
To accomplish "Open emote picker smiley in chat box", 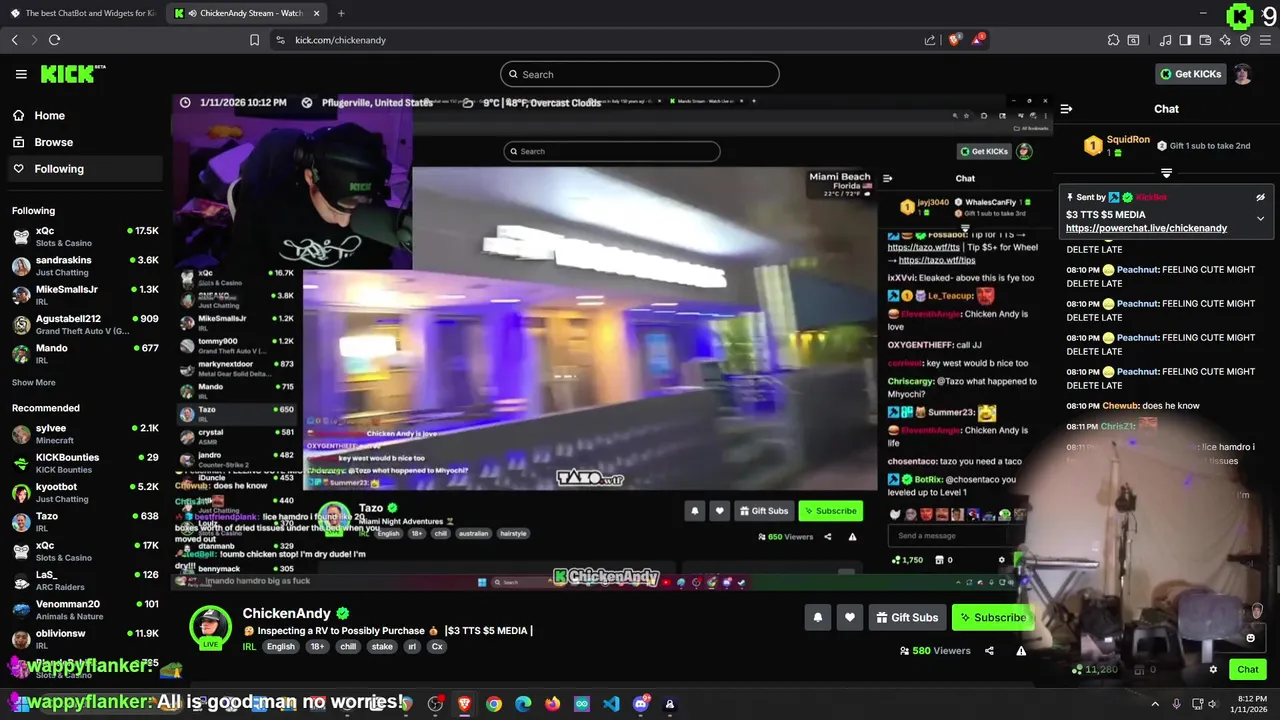I will click(1250, 638).
